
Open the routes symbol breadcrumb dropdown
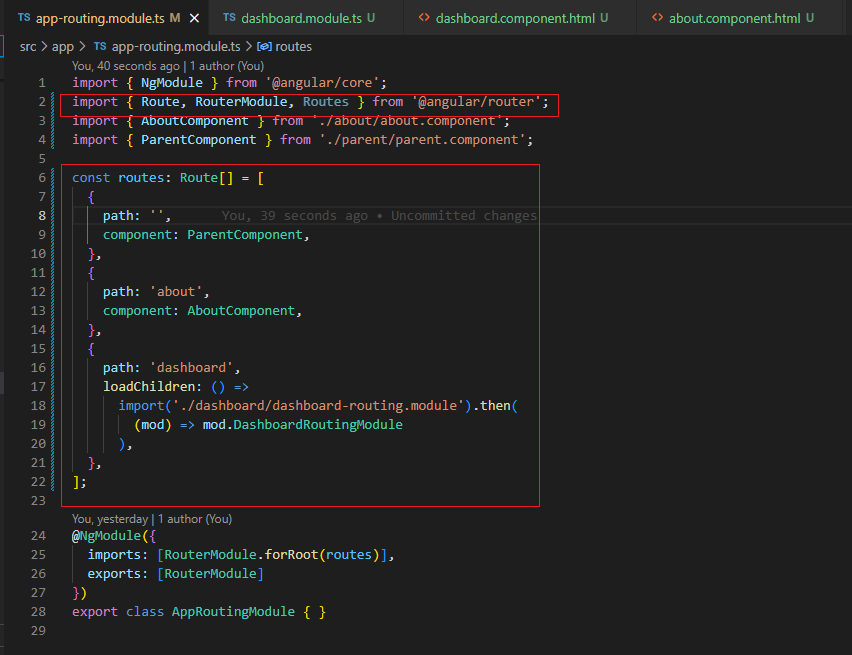click(x=293, y=46)
